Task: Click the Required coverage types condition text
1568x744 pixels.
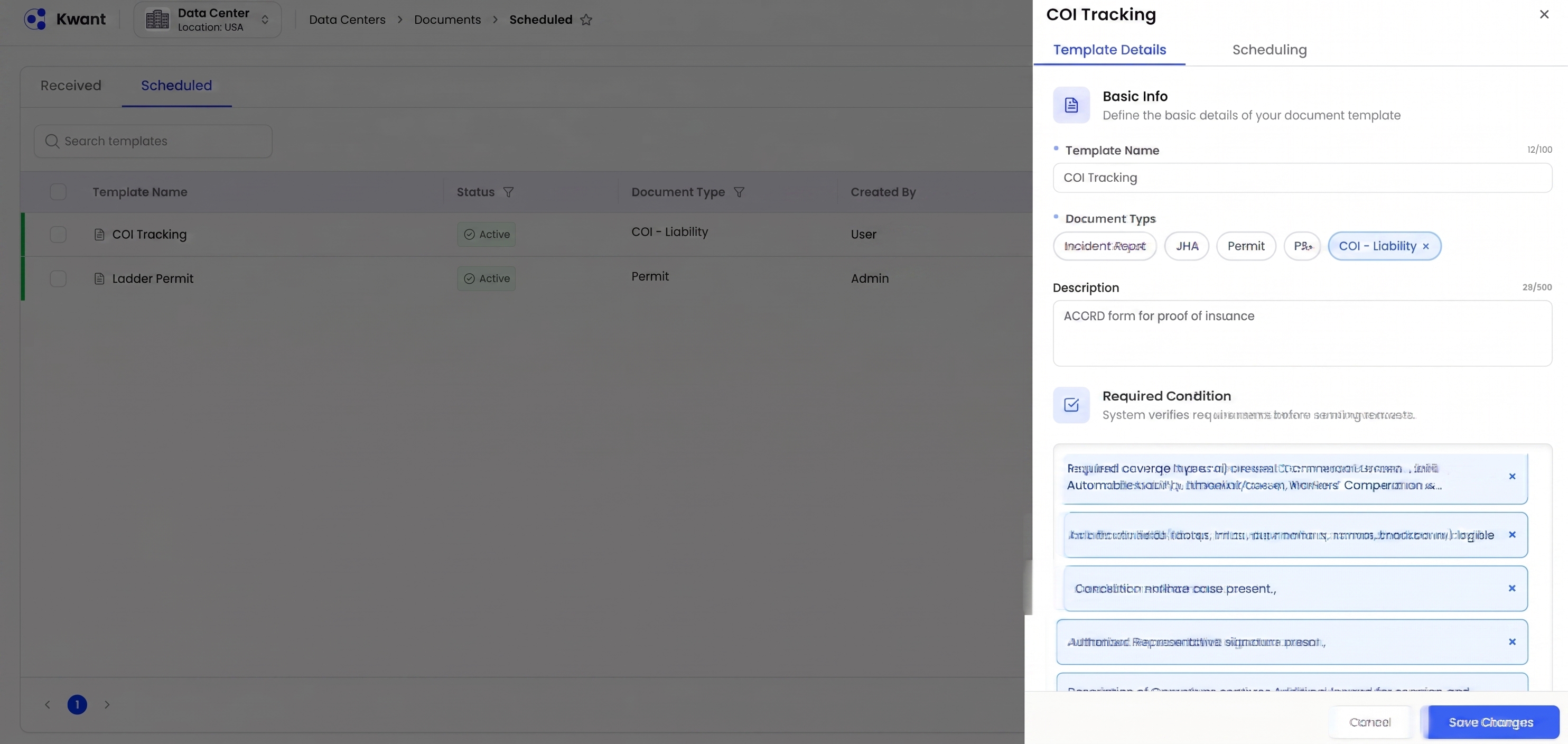Action: [x=1254, y=477]
